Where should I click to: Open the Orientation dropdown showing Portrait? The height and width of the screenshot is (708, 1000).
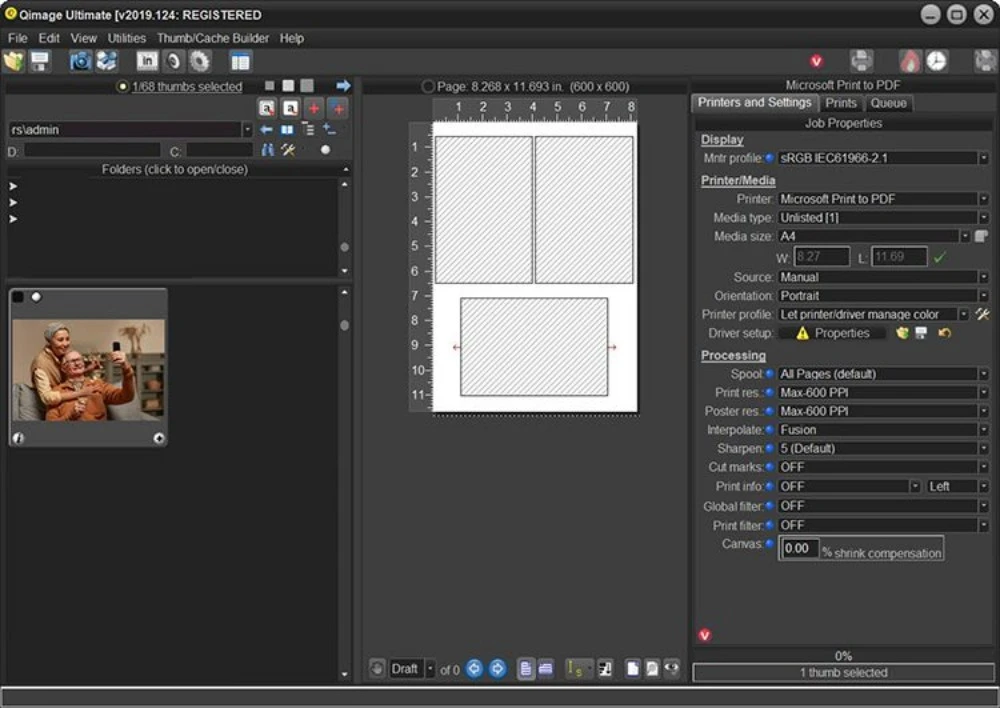click(x=983, y=296)
